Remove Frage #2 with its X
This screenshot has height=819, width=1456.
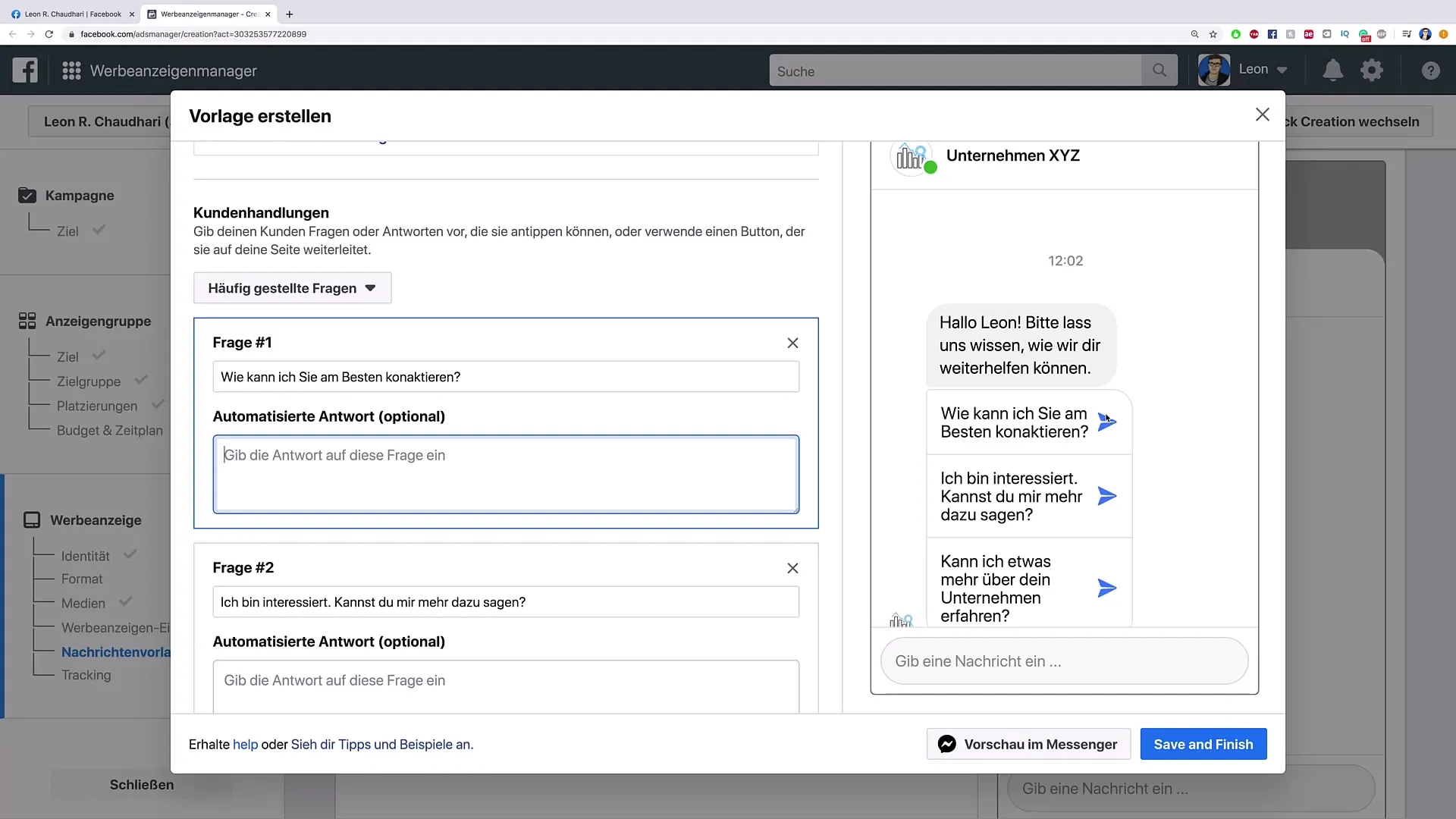pos(792,568)
